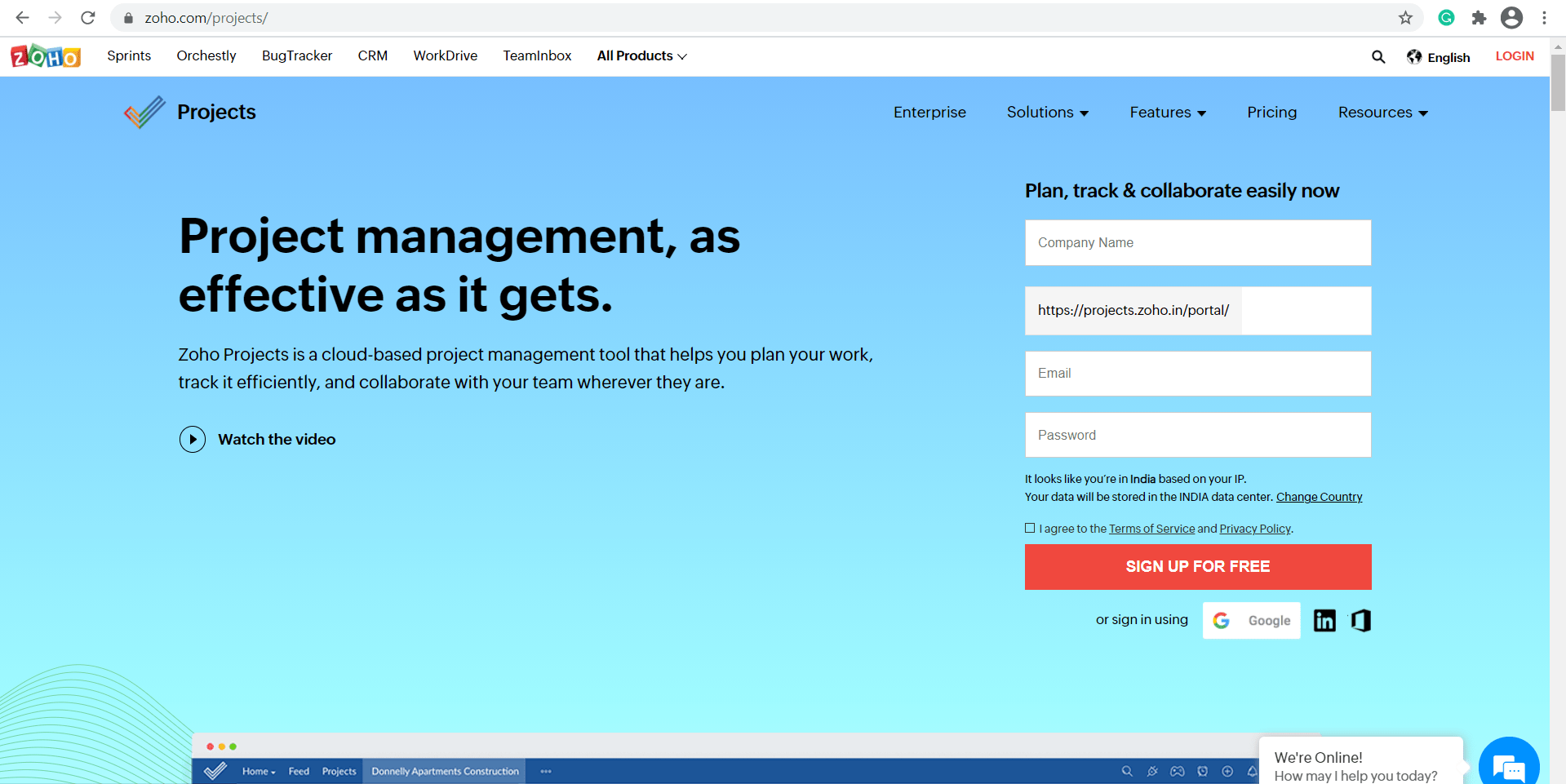Sign in using the Google button

click(x=1251, y=620)
